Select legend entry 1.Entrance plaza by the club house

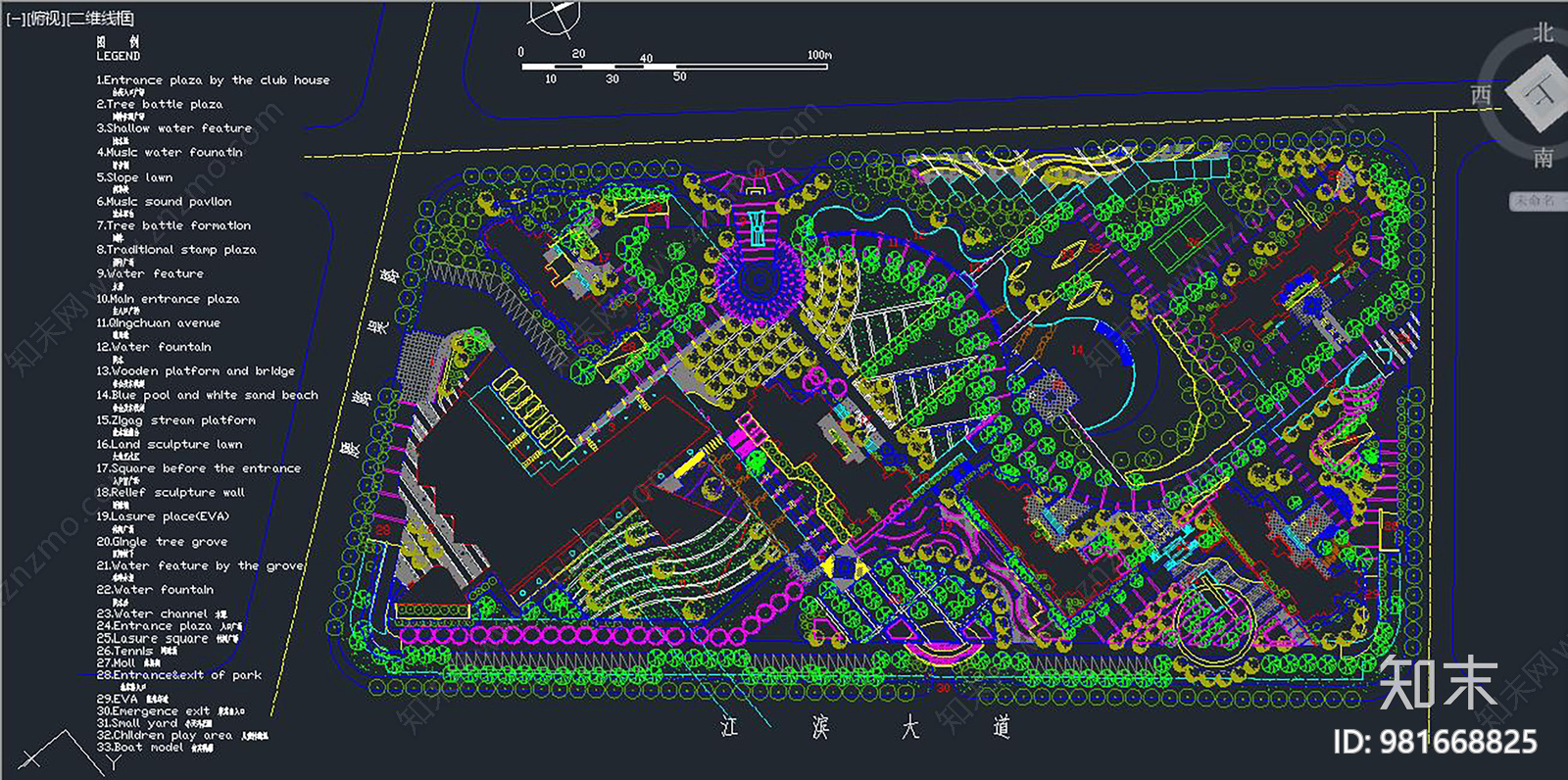click(213, 80)
